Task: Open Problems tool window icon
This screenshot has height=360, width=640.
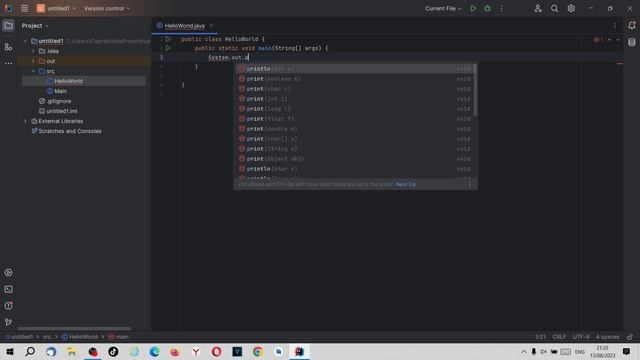Action: pos(8,306)
